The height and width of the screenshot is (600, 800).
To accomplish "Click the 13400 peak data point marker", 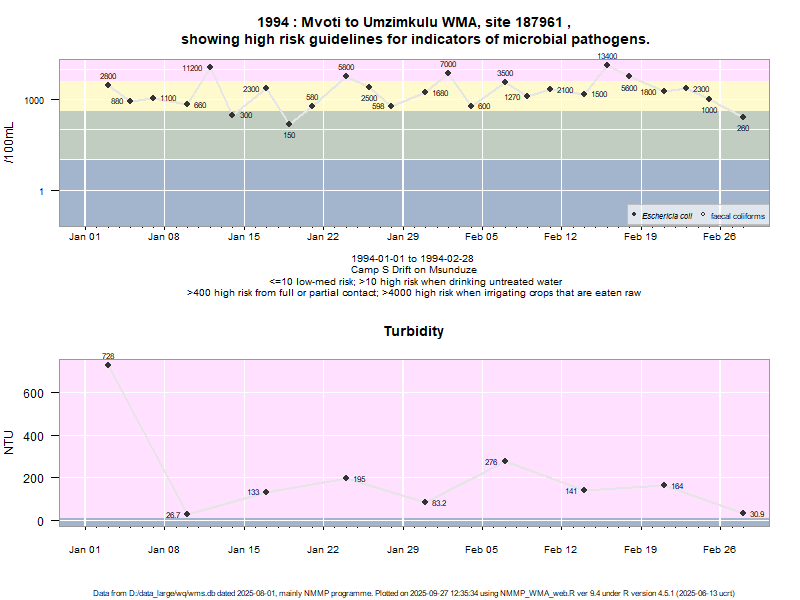I will click(x=606, y=65).
